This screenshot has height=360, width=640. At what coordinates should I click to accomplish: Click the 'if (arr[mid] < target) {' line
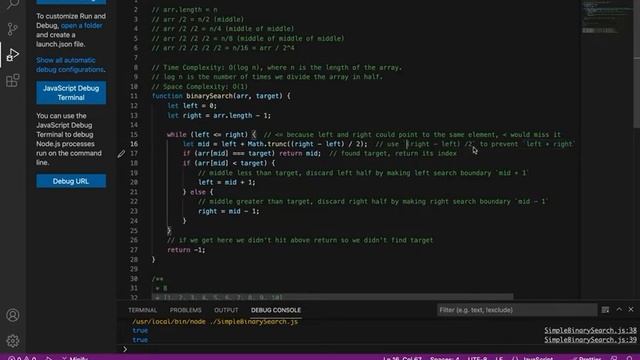229,163
